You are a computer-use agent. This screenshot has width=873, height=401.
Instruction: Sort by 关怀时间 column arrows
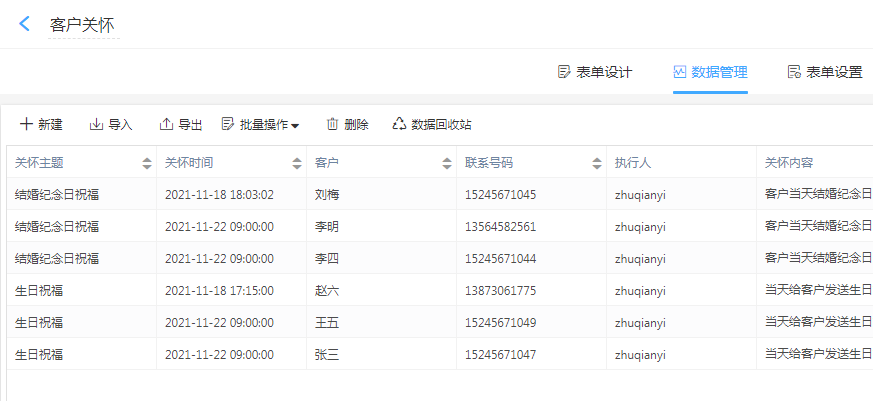click(297, 163)
